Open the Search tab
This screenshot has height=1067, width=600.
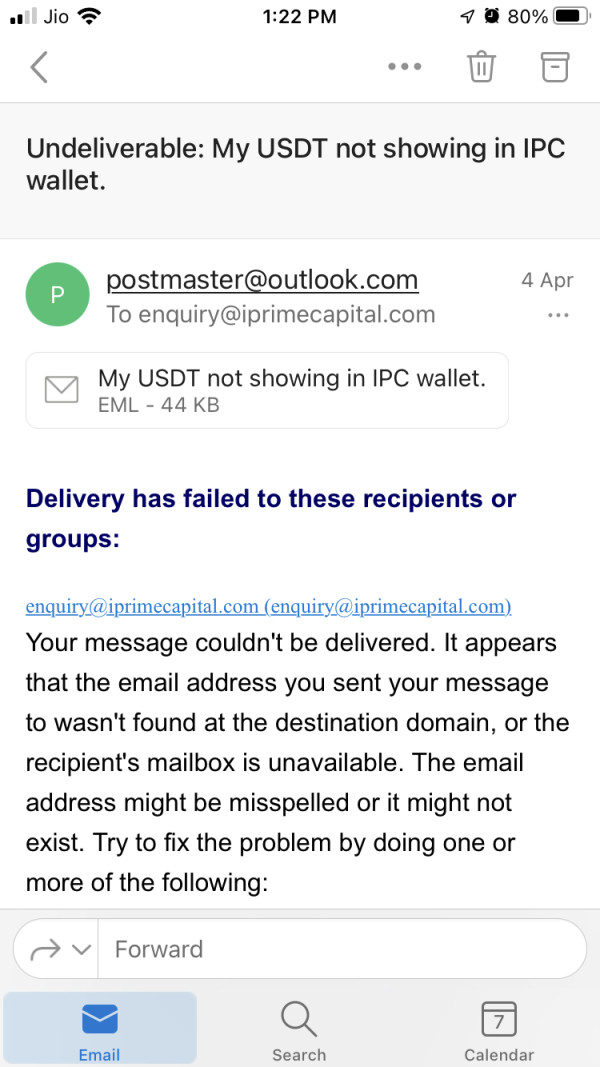[x=299, y=1032]
